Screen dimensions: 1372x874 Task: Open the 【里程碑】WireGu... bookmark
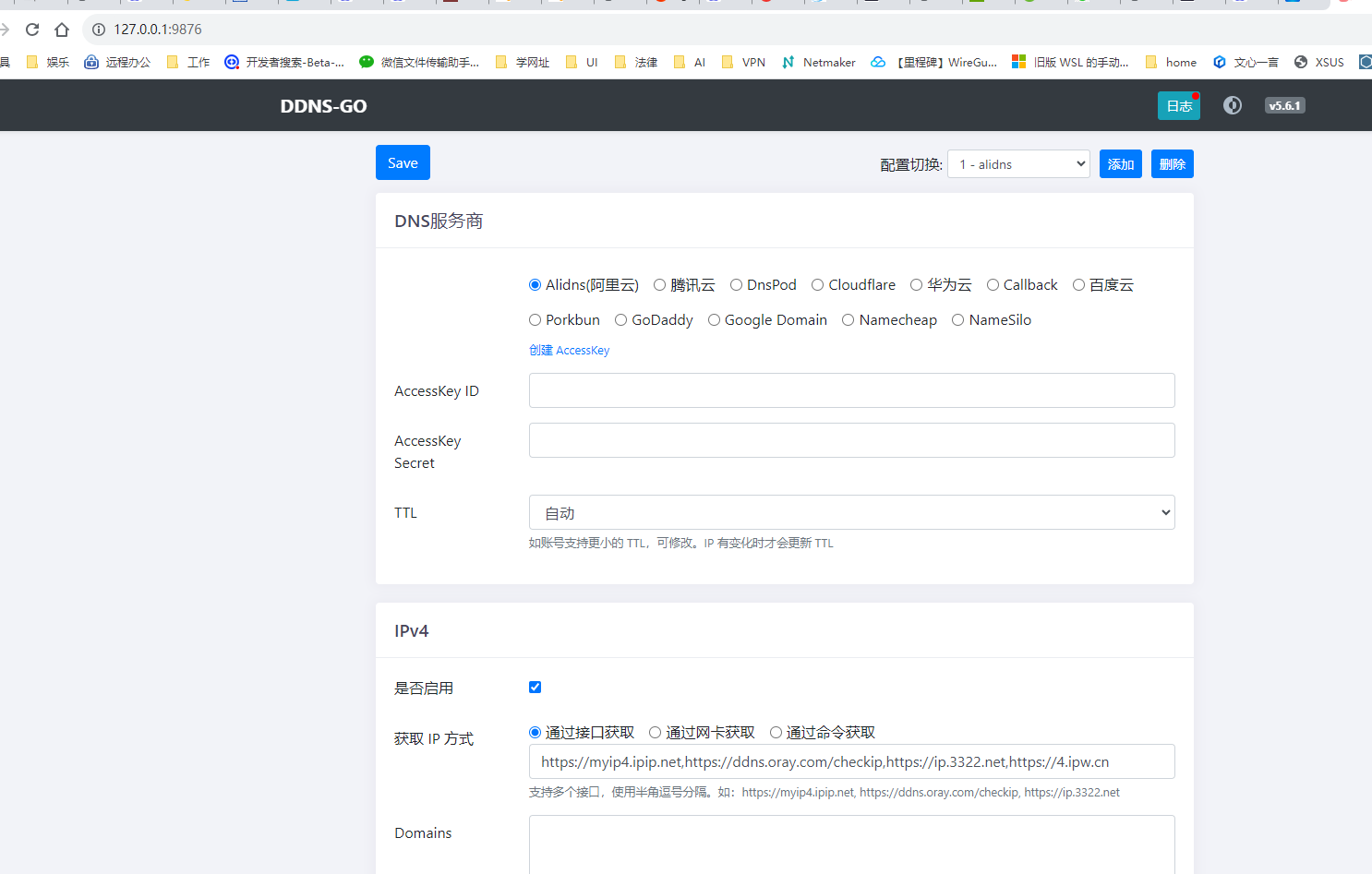pyautogui.click(x=934, y=62)
